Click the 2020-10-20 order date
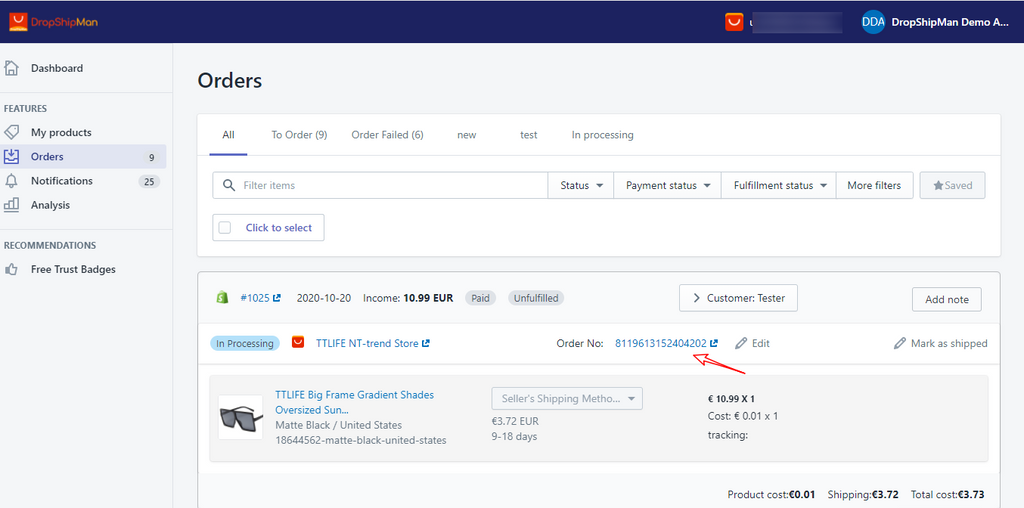The height and width of the screenshot is (508, 1024). click(324, 298)
